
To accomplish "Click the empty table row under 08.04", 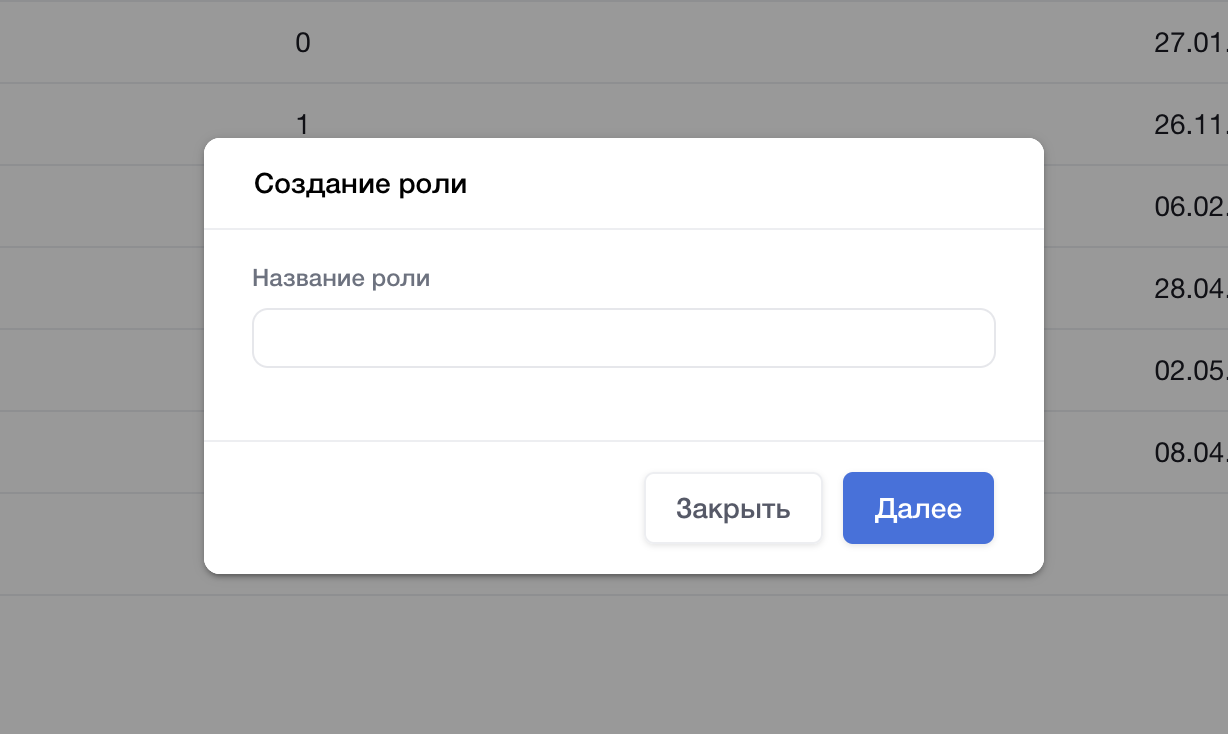I will click(1130, 545).
